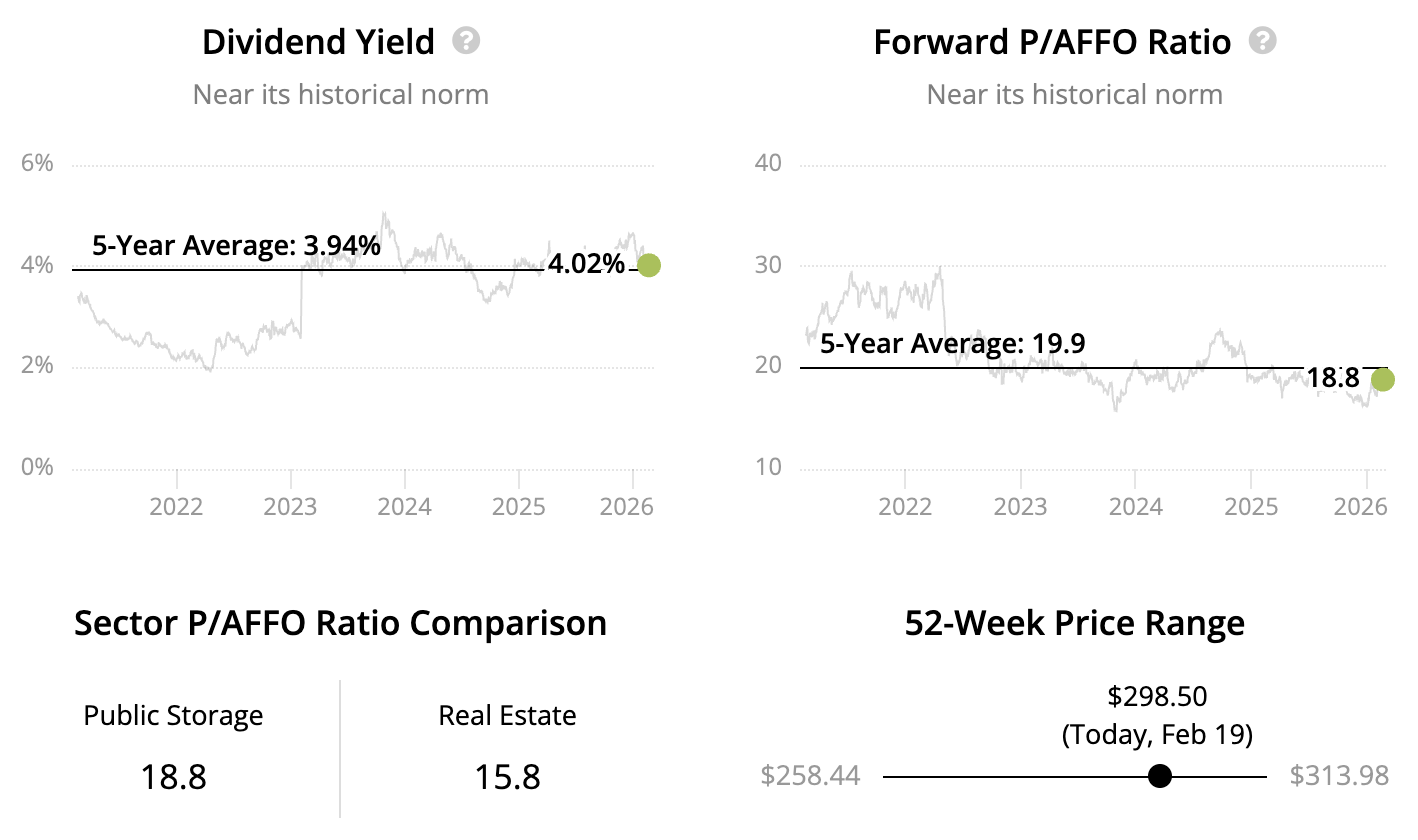Click 2022 on the Dividend Yield chart axis

click(177, 506)
